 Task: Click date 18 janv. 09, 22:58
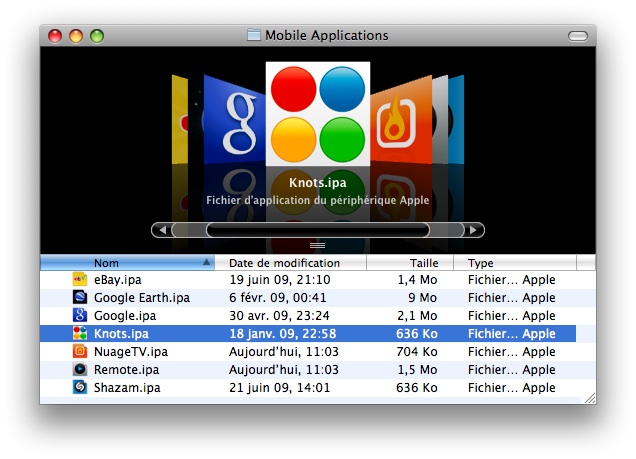tap(283, 333)
